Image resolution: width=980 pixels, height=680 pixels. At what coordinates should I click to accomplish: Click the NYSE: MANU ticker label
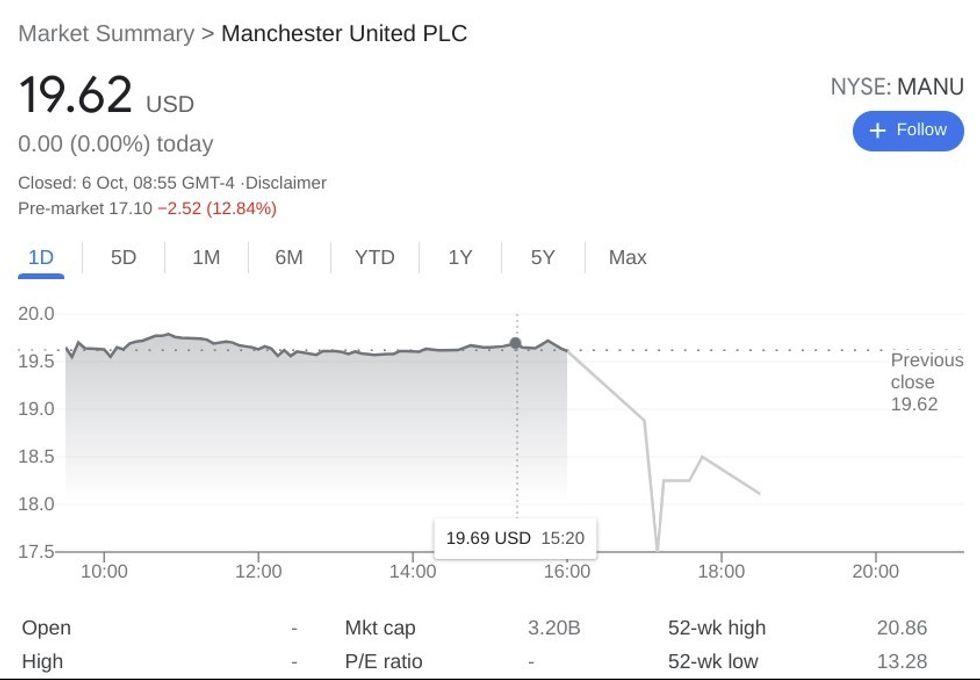[896, 87]
